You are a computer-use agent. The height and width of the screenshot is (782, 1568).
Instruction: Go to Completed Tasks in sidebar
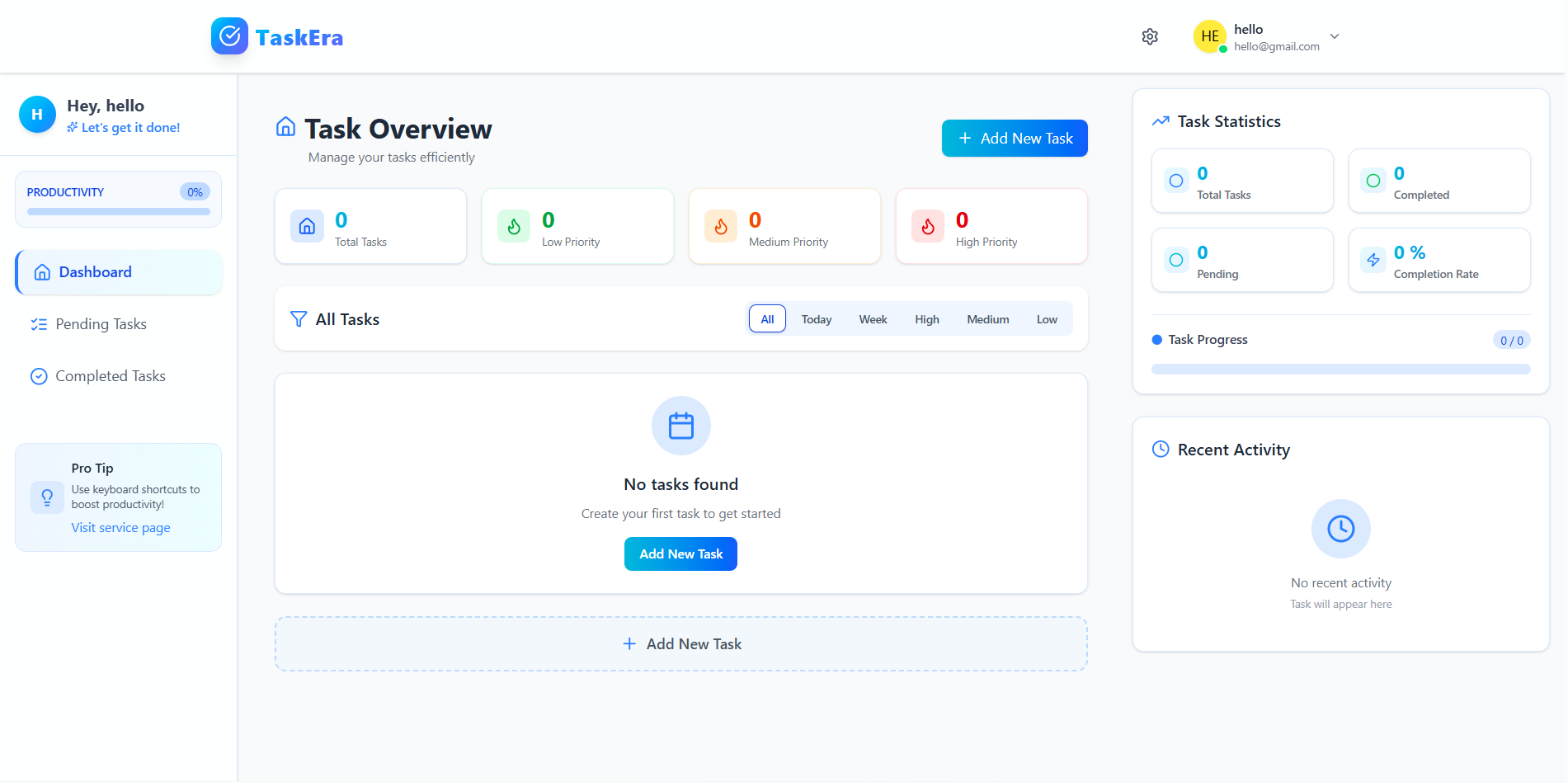[x=110, y=376]
